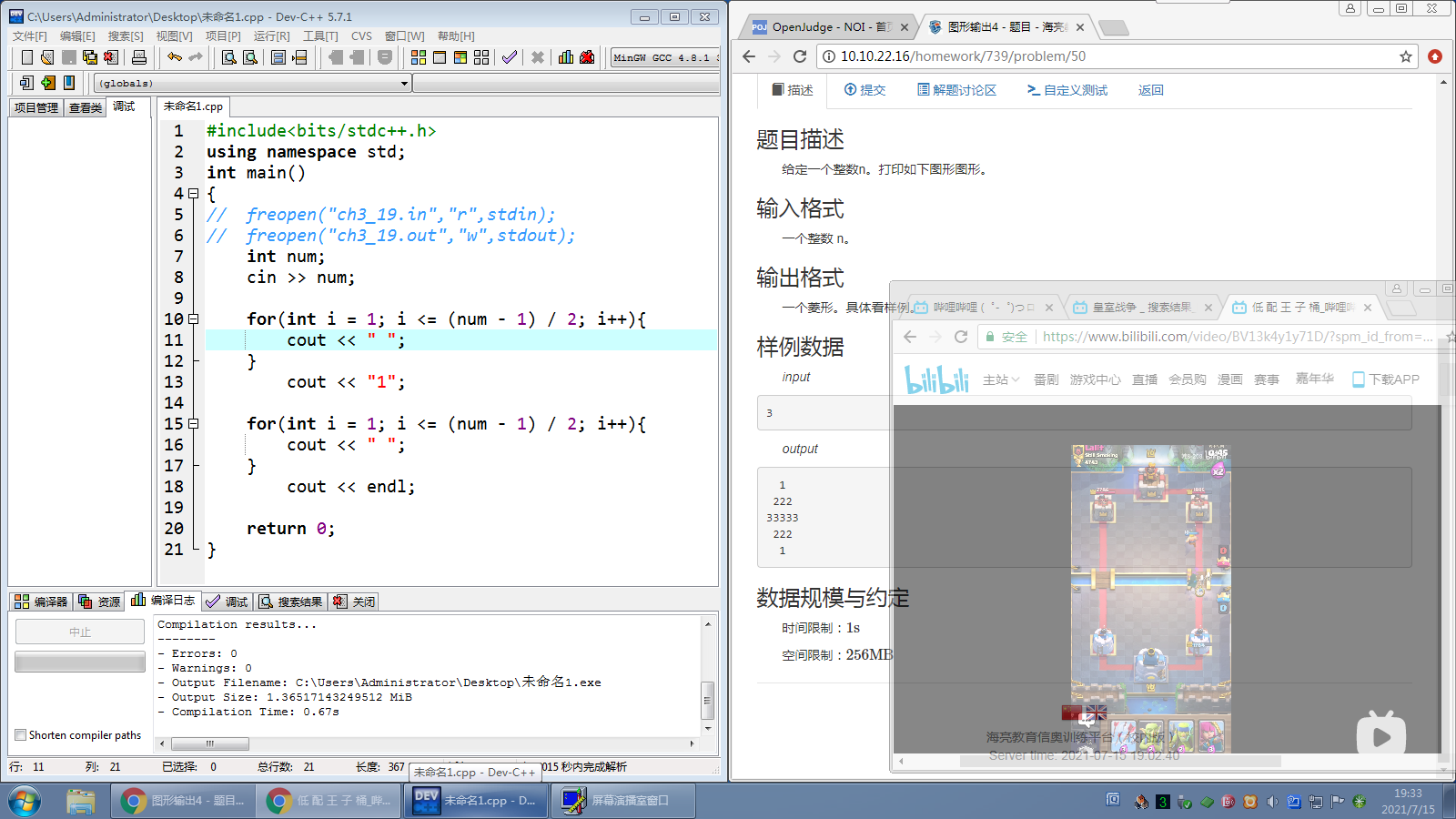Screen dimensions: 1456x819
Task: Click the Delete profiling information icon
Action: tap(587, 57)
